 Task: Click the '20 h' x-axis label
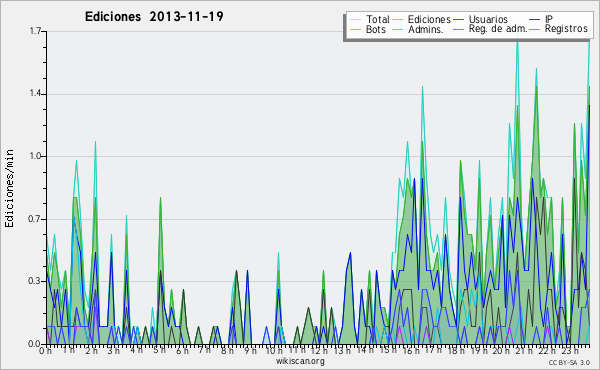coord(501,350)
